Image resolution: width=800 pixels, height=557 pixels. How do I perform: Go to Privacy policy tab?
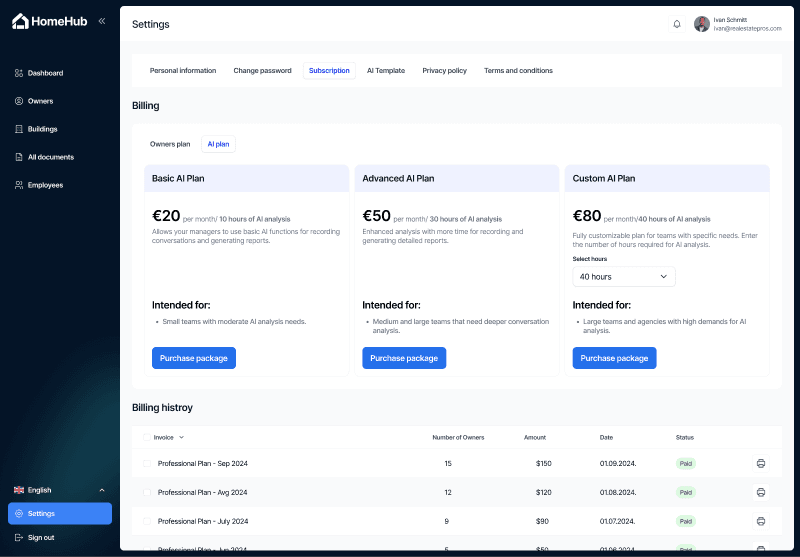click(444, 70)
